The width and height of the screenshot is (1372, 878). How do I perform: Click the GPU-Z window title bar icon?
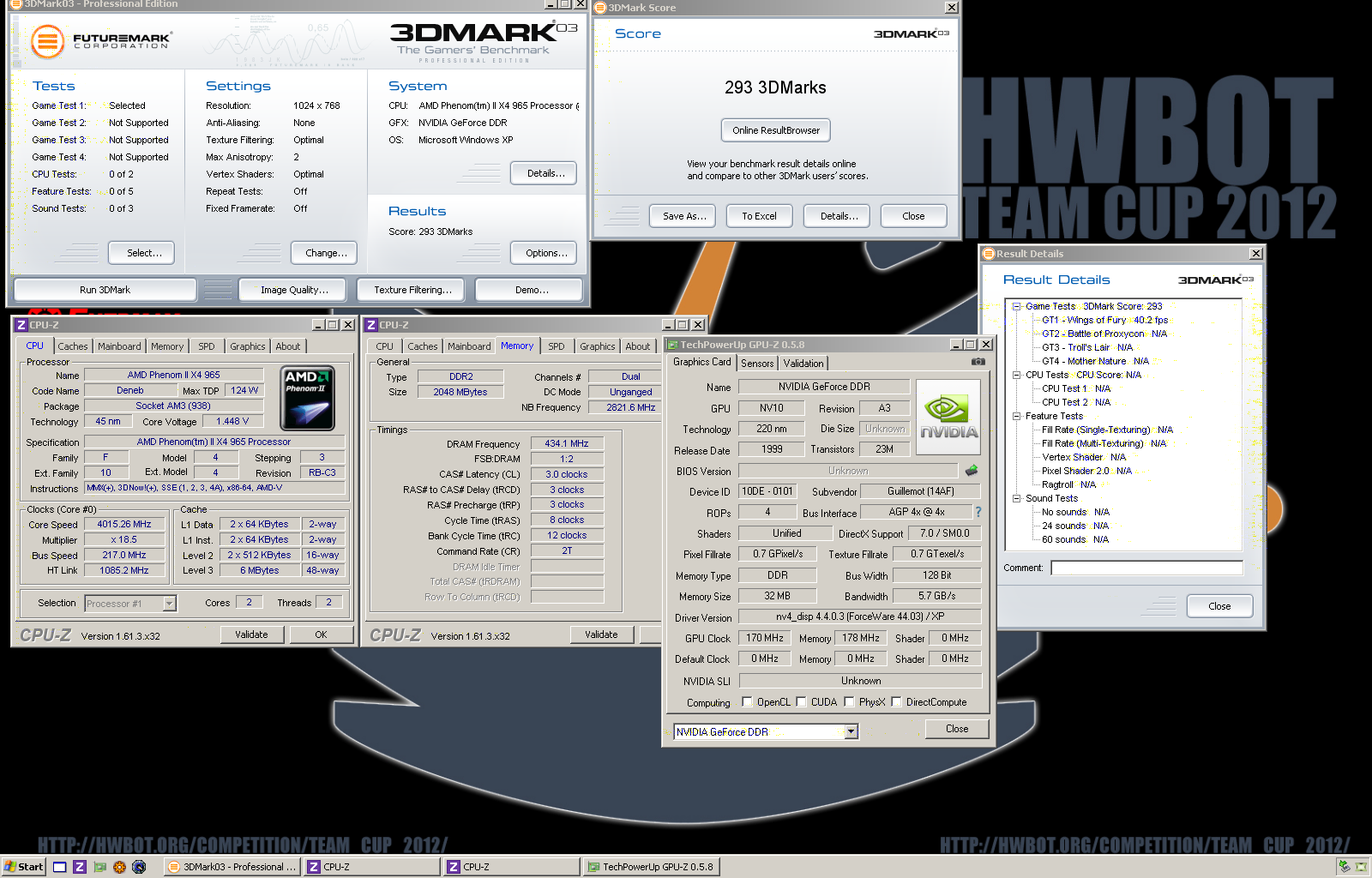[673, 345]
